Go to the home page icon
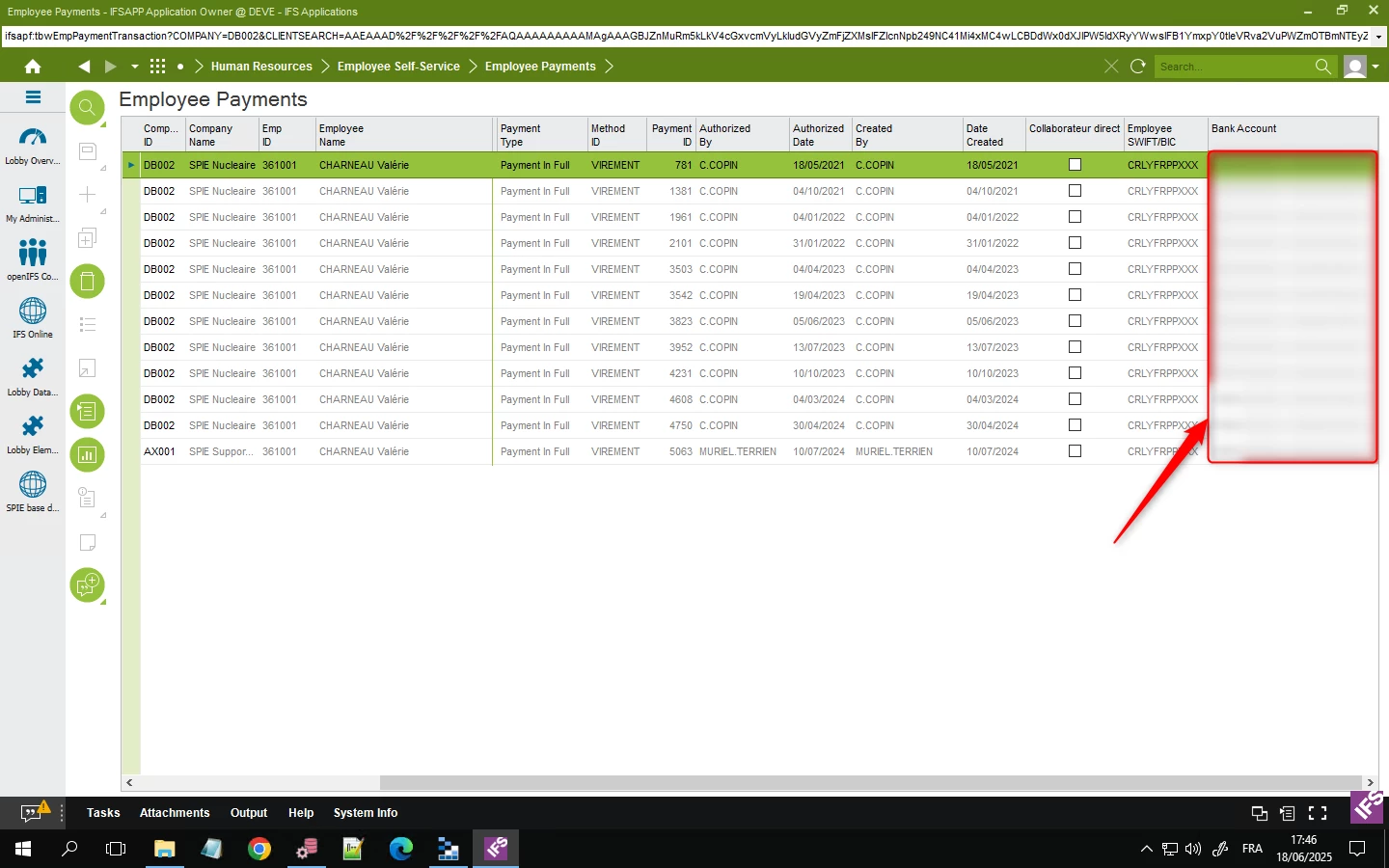1389x868 pixels. (x=33, y=67)
